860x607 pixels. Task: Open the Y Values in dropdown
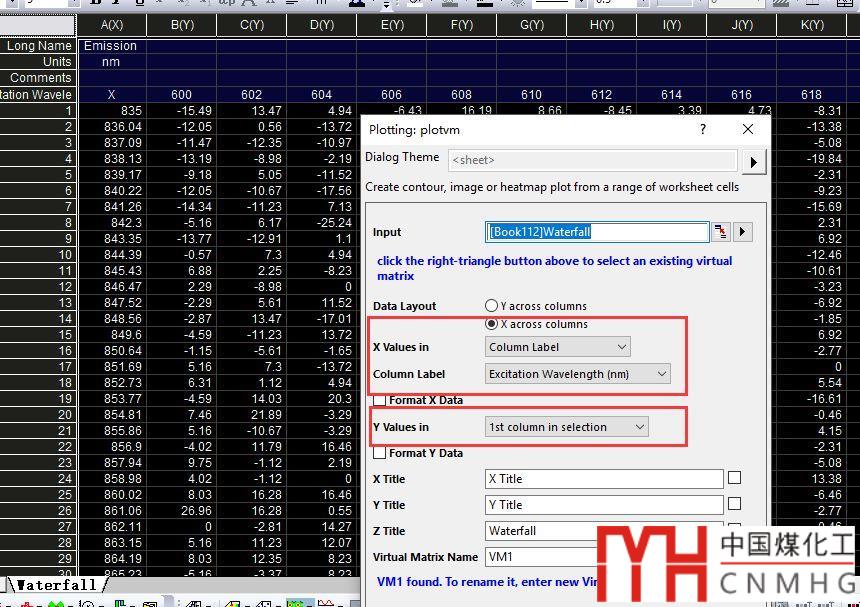(x=566, y=427)
